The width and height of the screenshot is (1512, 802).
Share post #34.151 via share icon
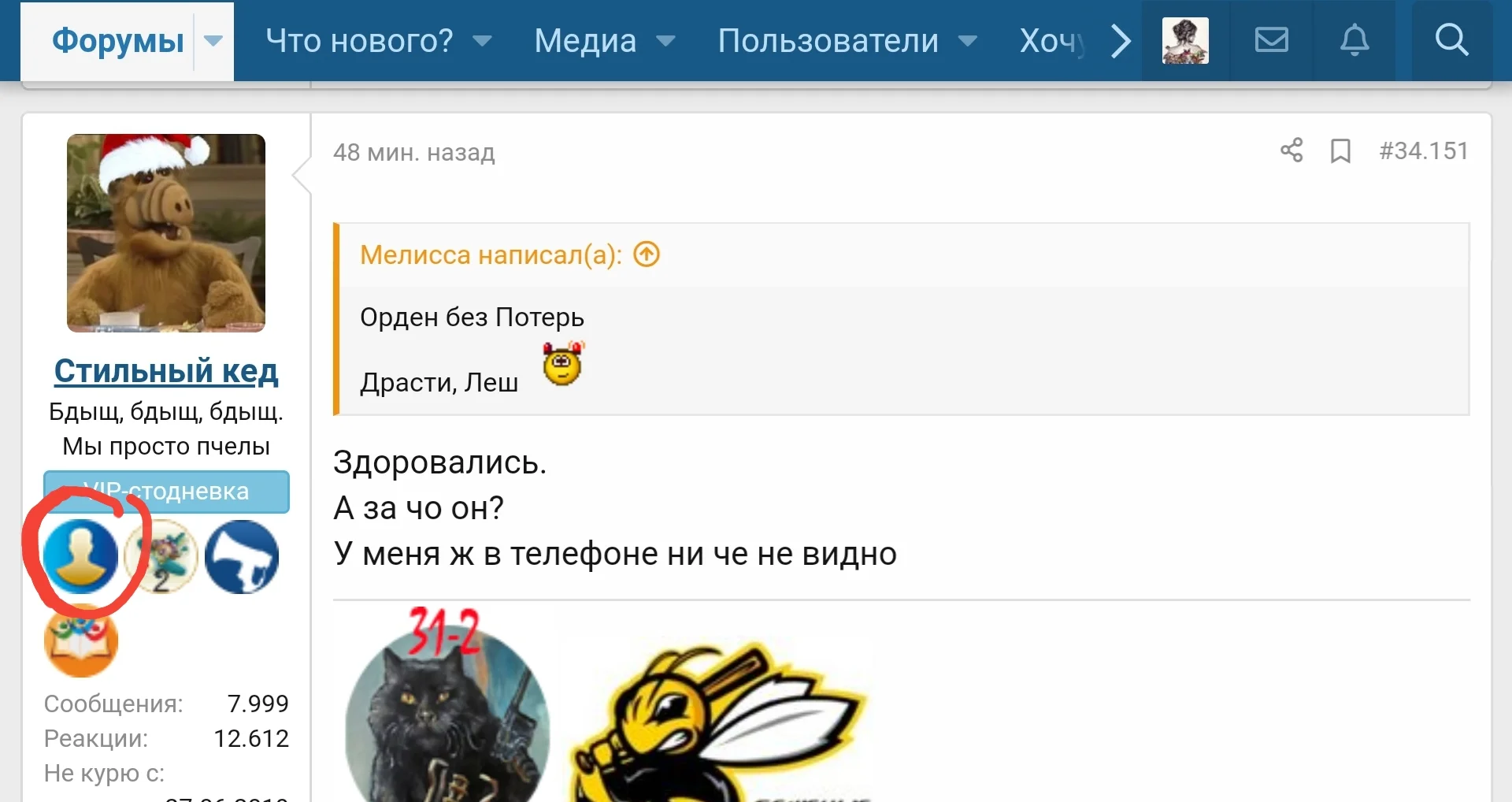[1291, 150]
